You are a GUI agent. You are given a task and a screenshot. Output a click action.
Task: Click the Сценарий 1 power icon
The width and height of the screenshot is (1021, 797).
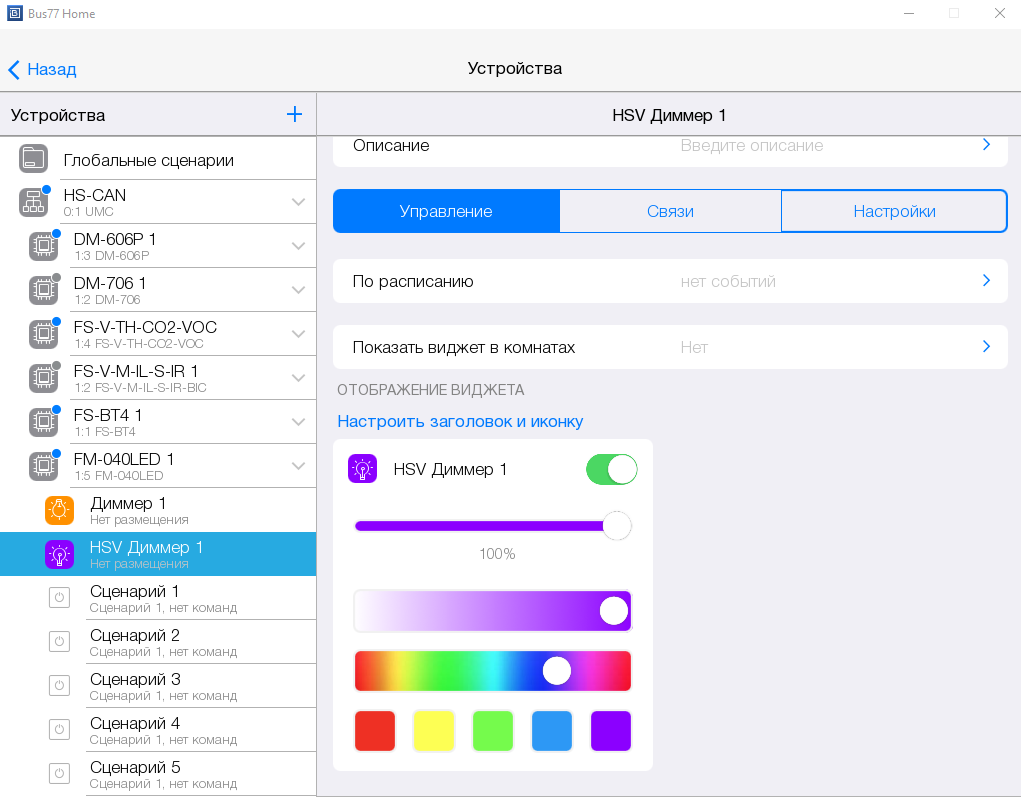(59, 598)
